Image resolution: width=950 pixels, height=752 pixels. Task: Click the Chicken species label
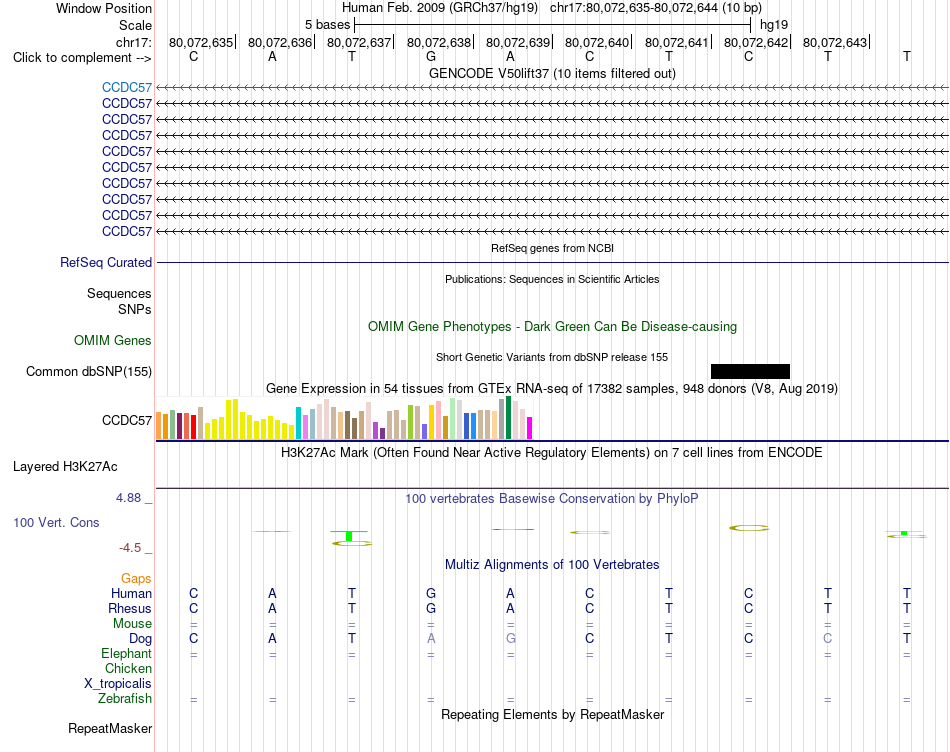[128, 668]
